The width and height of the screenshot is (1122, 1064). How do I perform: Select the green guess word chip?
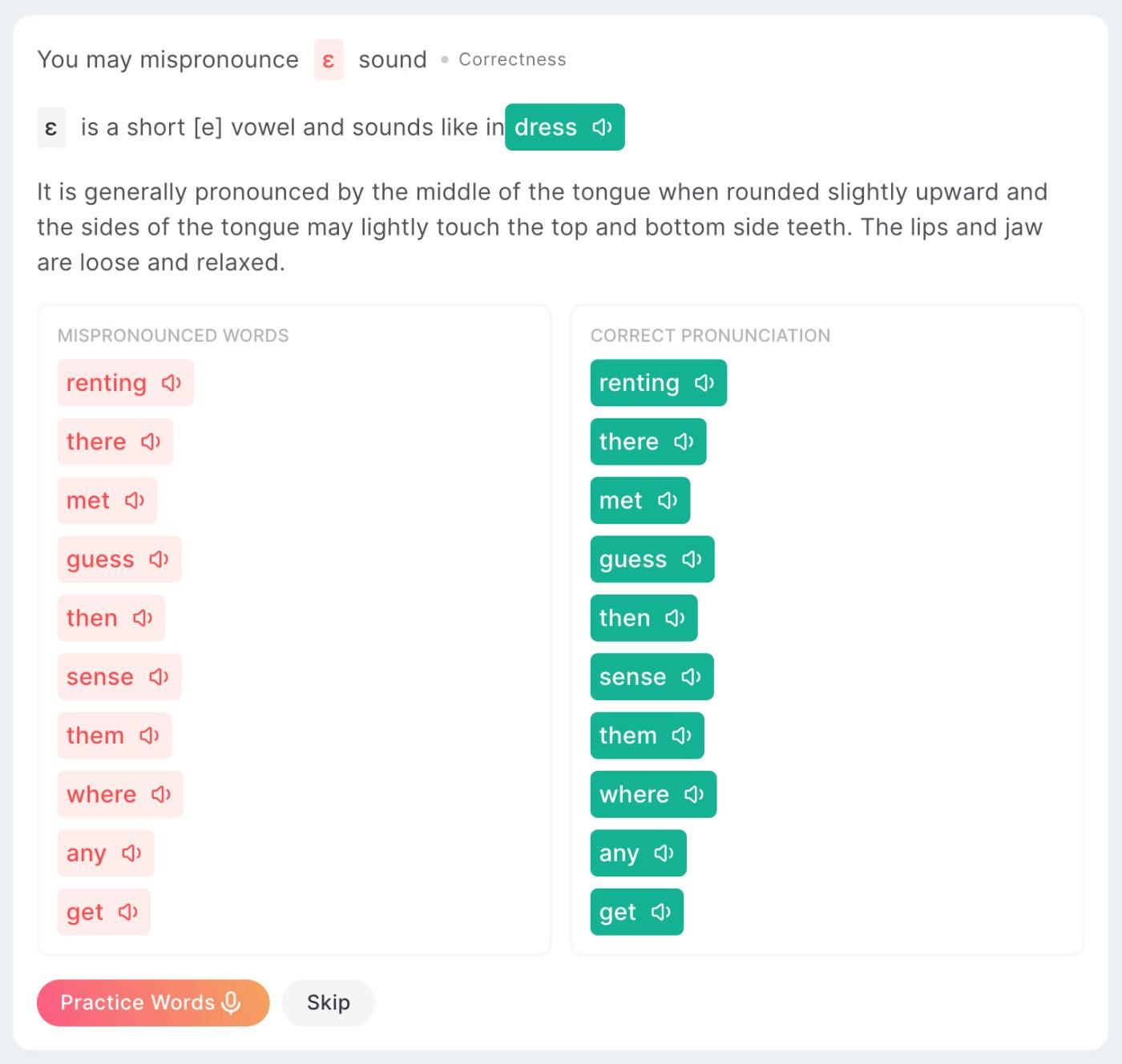(x=633, y=559)
